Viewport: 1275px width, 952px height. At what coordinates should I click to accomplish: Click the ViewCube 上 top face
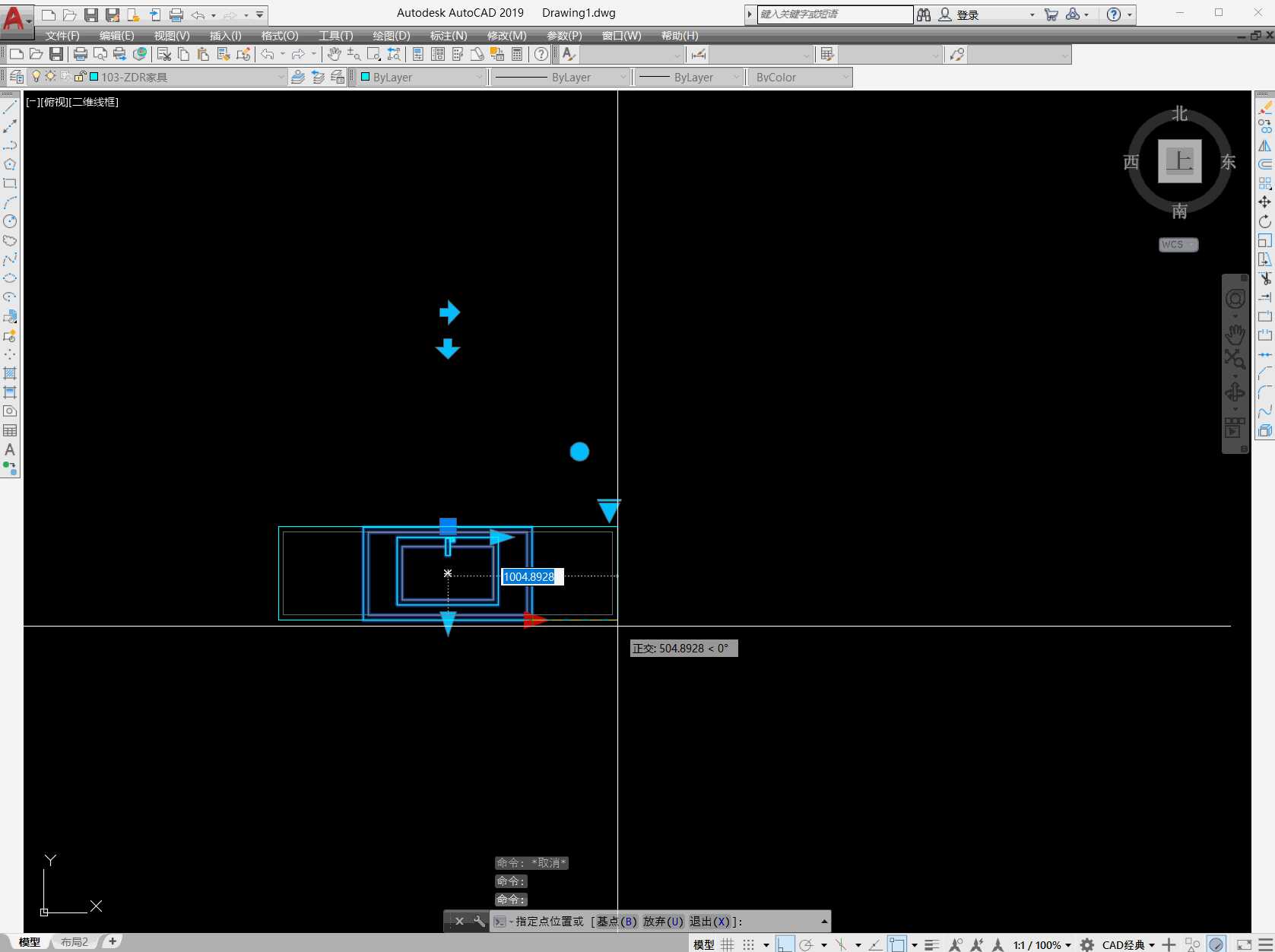[x=1179, y=160]
